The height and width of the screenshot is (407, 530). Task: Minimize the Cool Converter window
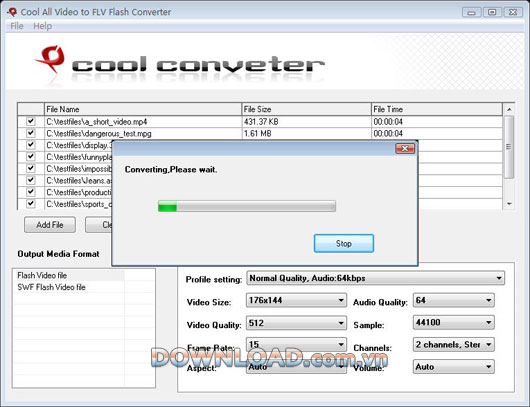[472, 13]
